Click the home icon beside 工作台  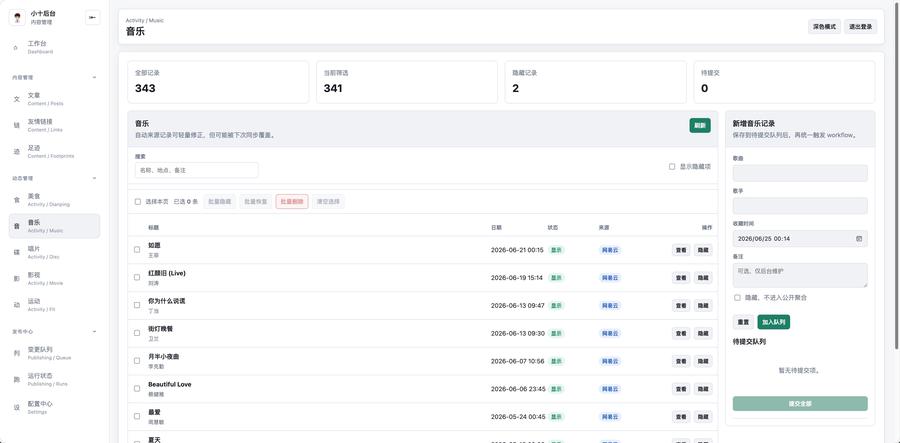coord(16,48)
